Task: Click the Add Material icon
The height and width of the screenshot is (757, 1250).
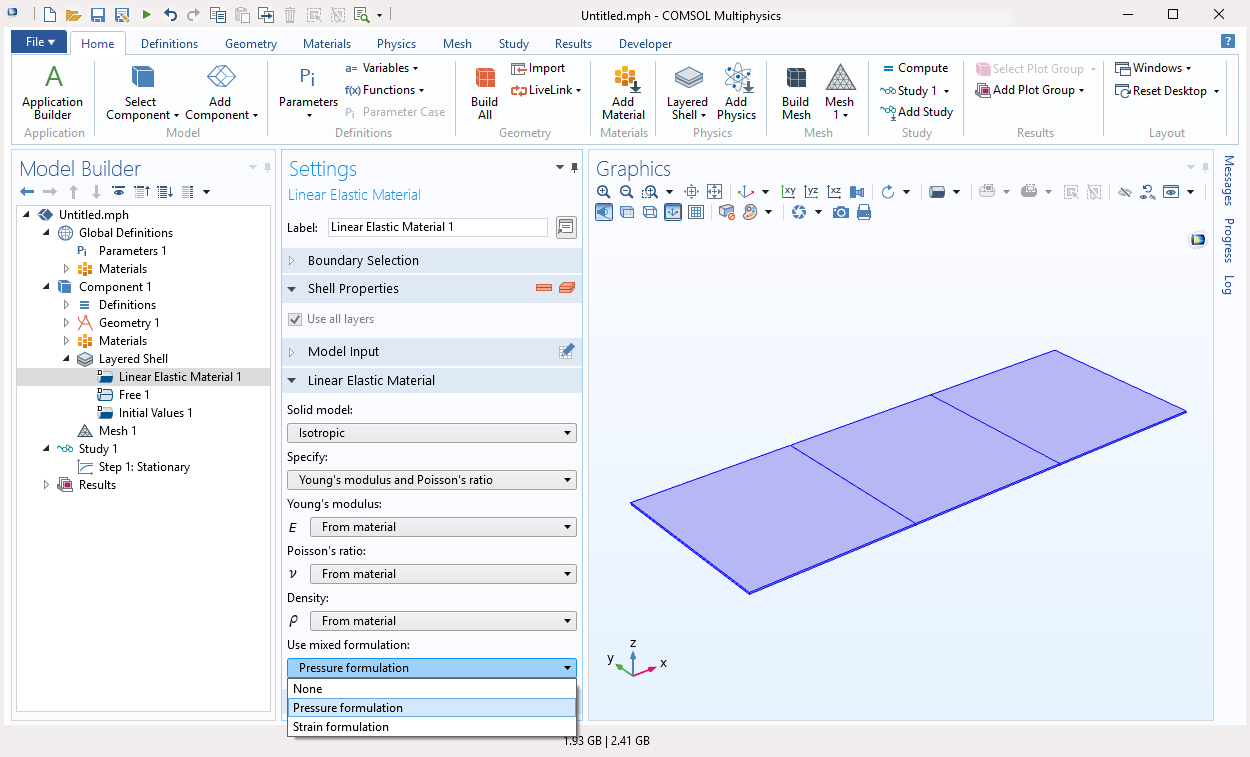Action: coord(623,92)
